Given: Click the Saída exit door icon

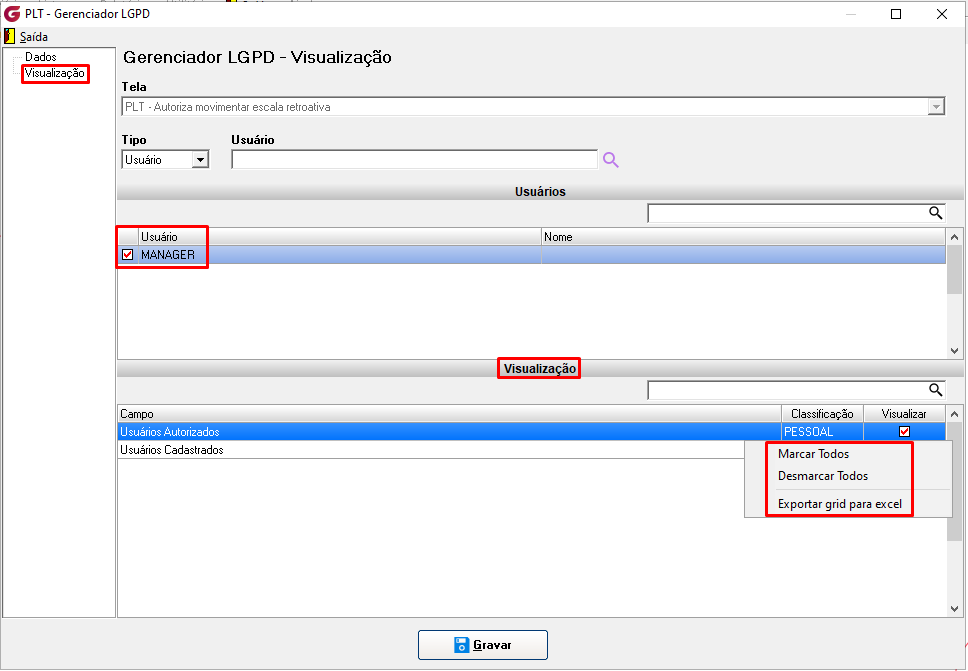Looking at the screenshot, I should (9, 36).
